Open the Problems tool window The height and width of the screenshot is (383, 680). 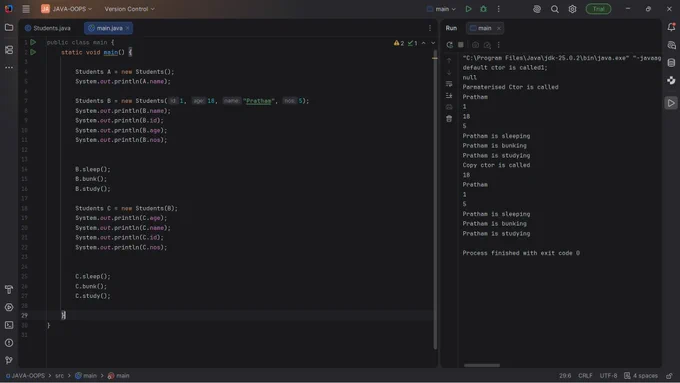(9, 343)
